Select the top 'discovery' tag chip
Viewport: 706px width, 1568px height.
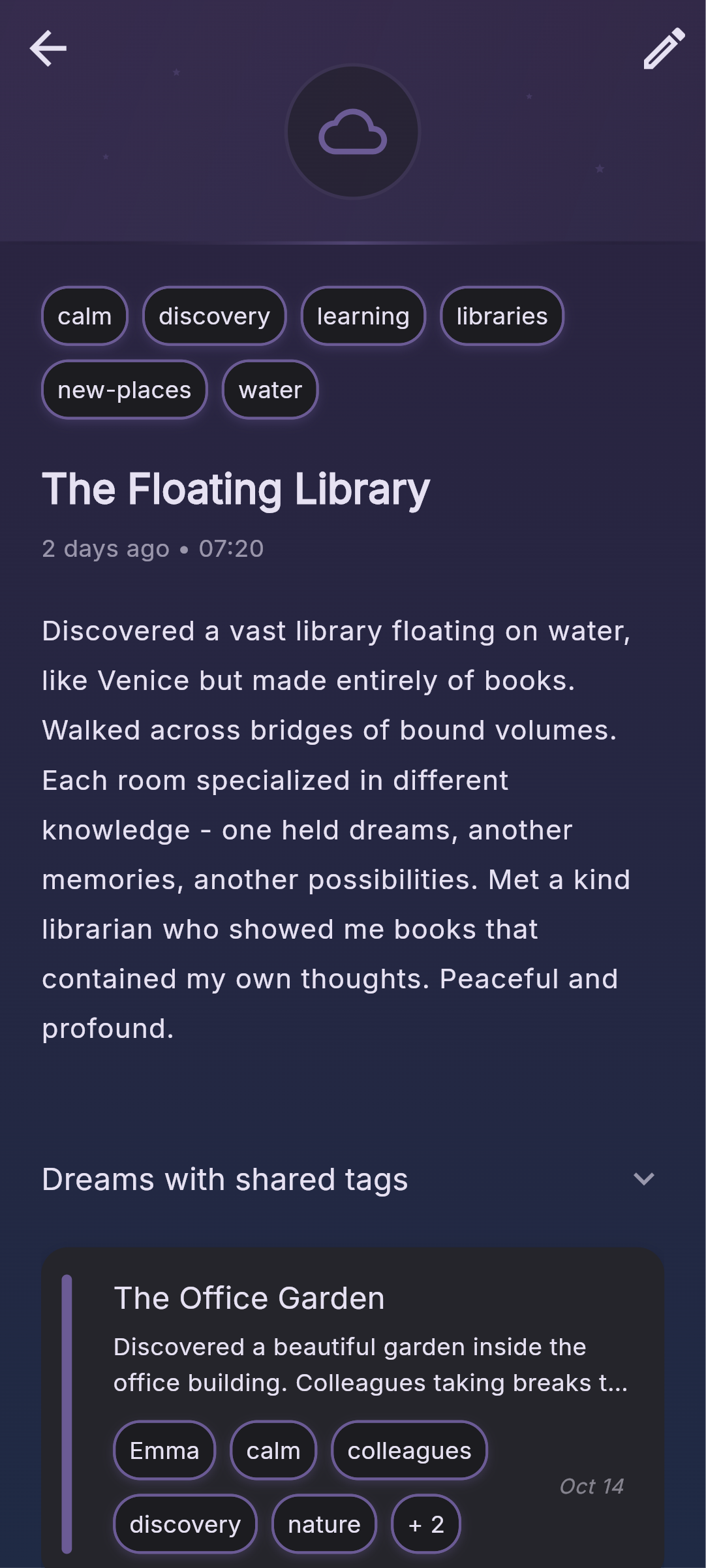[214, 317]
